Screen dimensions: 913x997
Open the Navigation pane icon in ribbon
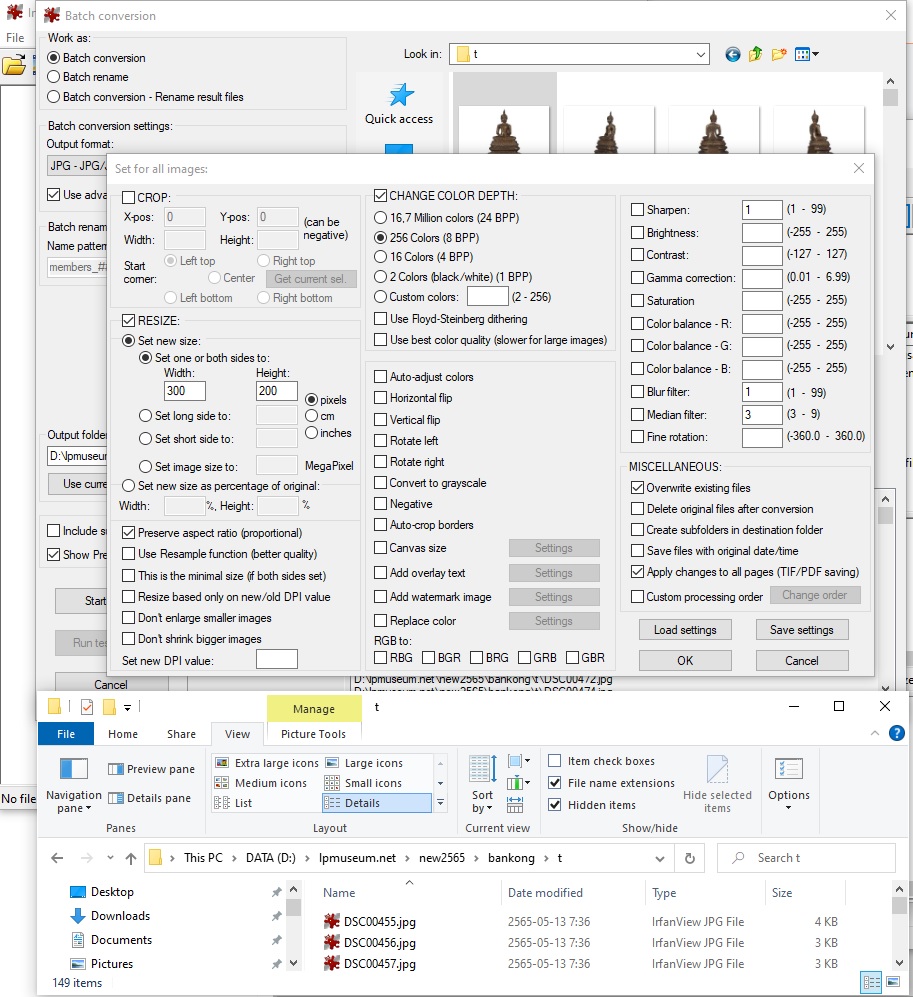74,769
